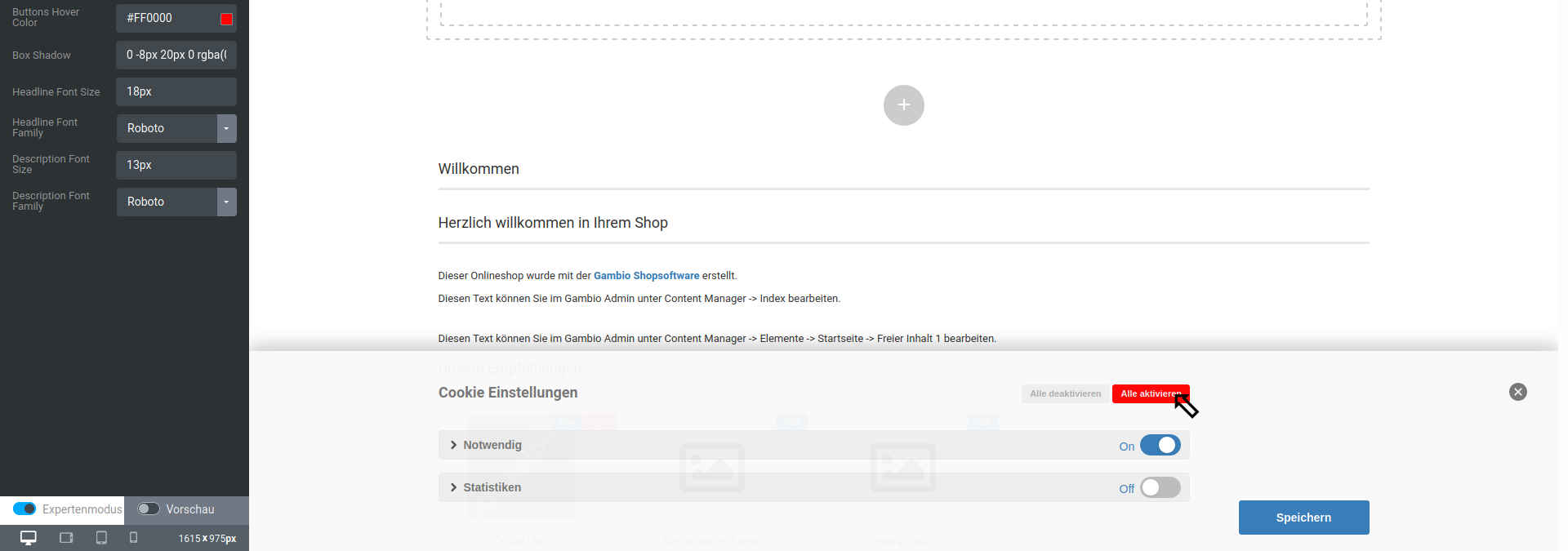Open Description Font Family dropdown
The width and height of the screenshot is (1568, 551).
226,202
